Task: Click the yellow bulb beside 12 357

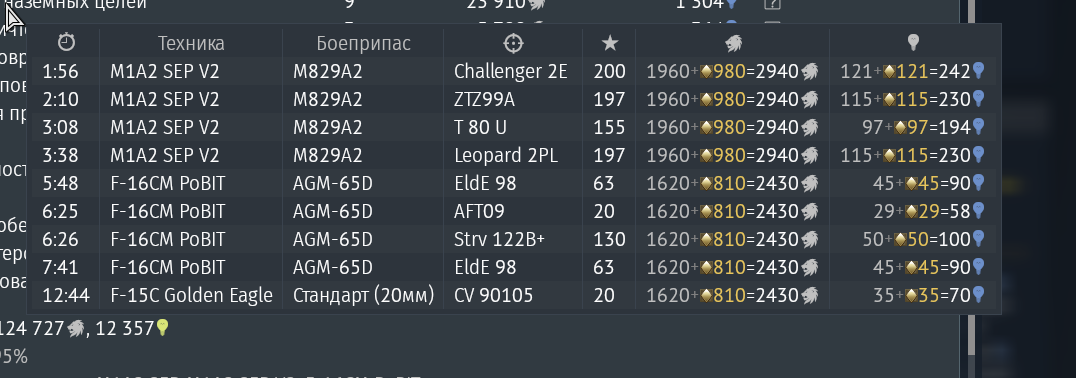Action: tap(163, 328)
